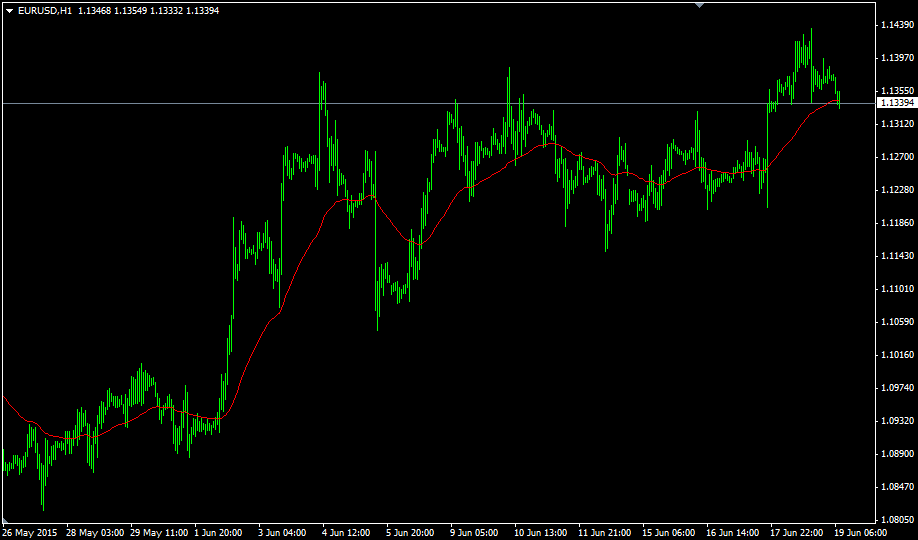Click price level 1.08470 on scale
The width and height of the screenshot is (918, 540).
898,487
